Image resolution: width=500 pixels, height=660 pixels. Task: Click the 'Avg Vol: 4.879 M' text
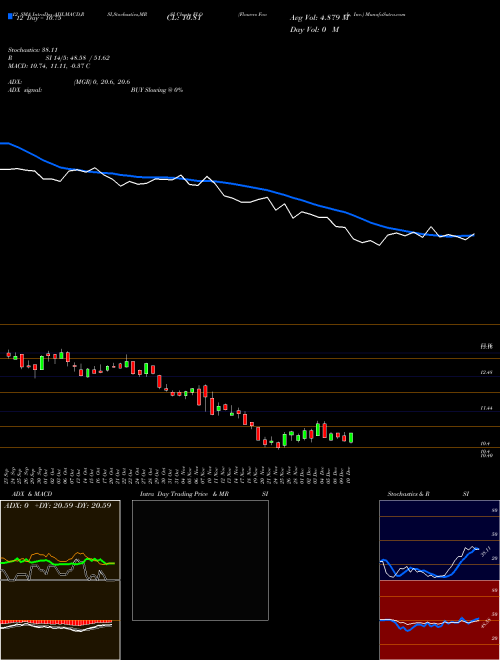click(x=319, y=18)
